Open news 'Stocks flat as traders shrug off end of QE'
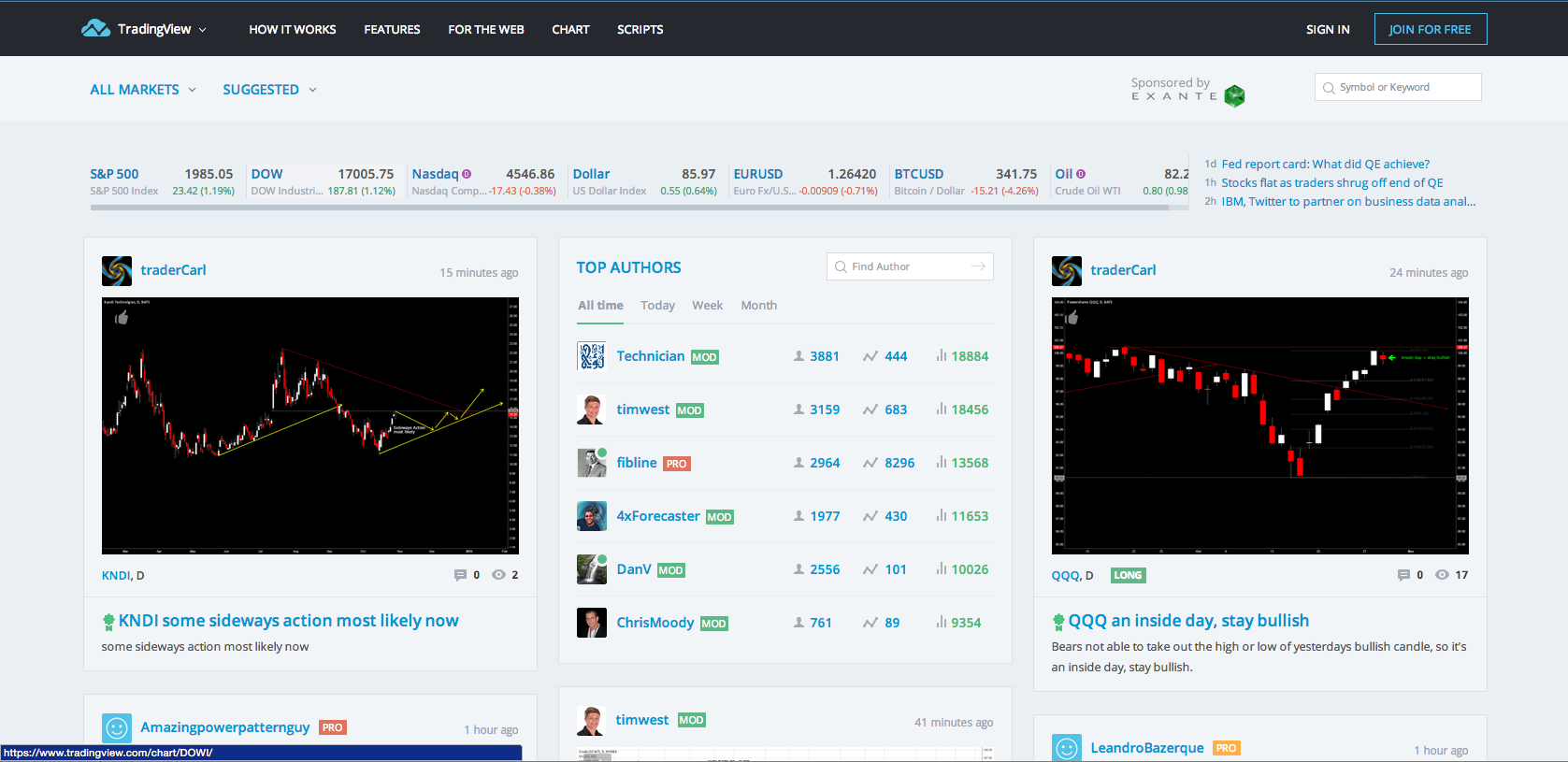The width and height of the screenshot is (1568, 762). point(1331,182)
